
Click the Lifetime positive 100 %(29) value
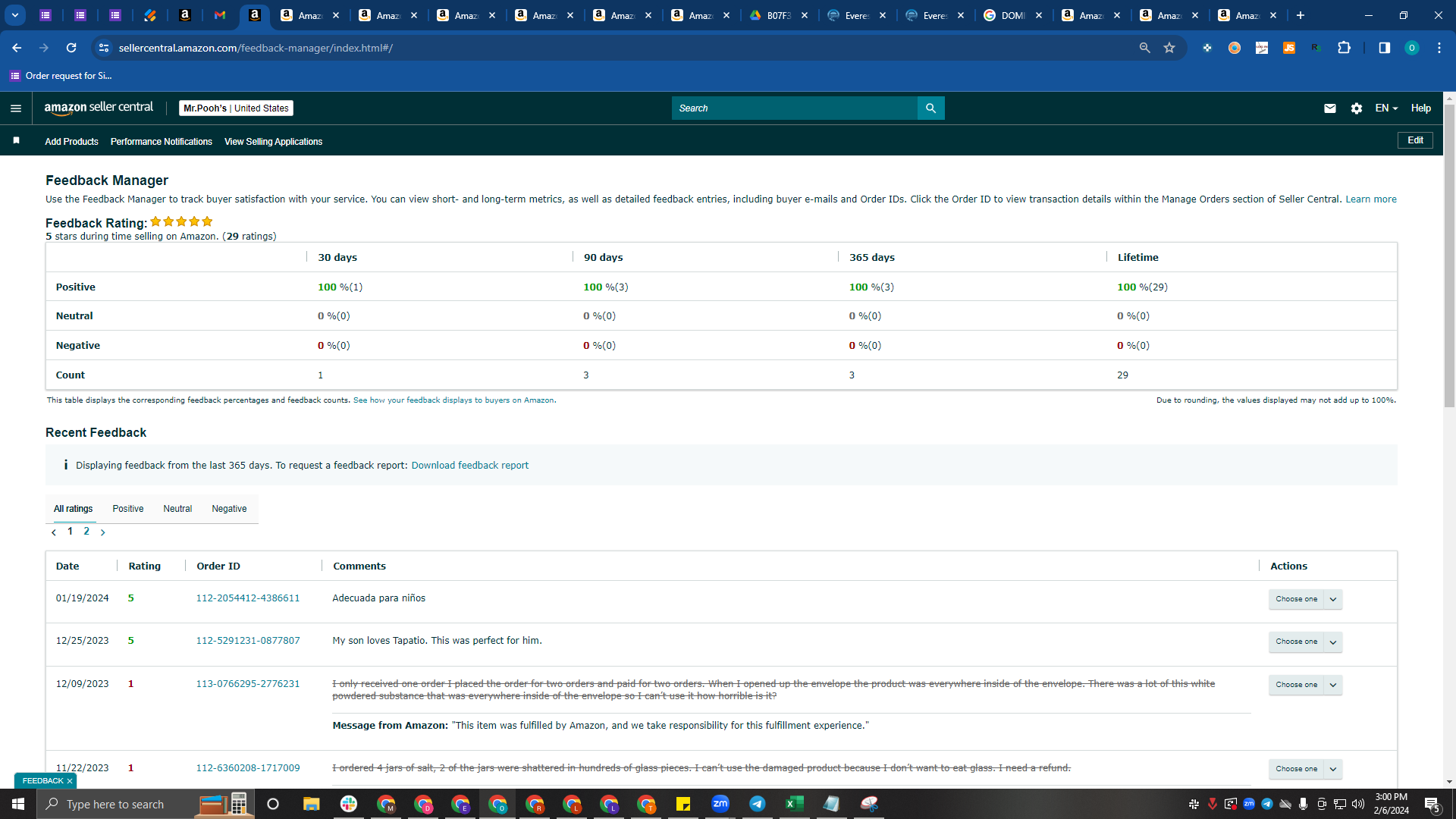point(1142,287)
